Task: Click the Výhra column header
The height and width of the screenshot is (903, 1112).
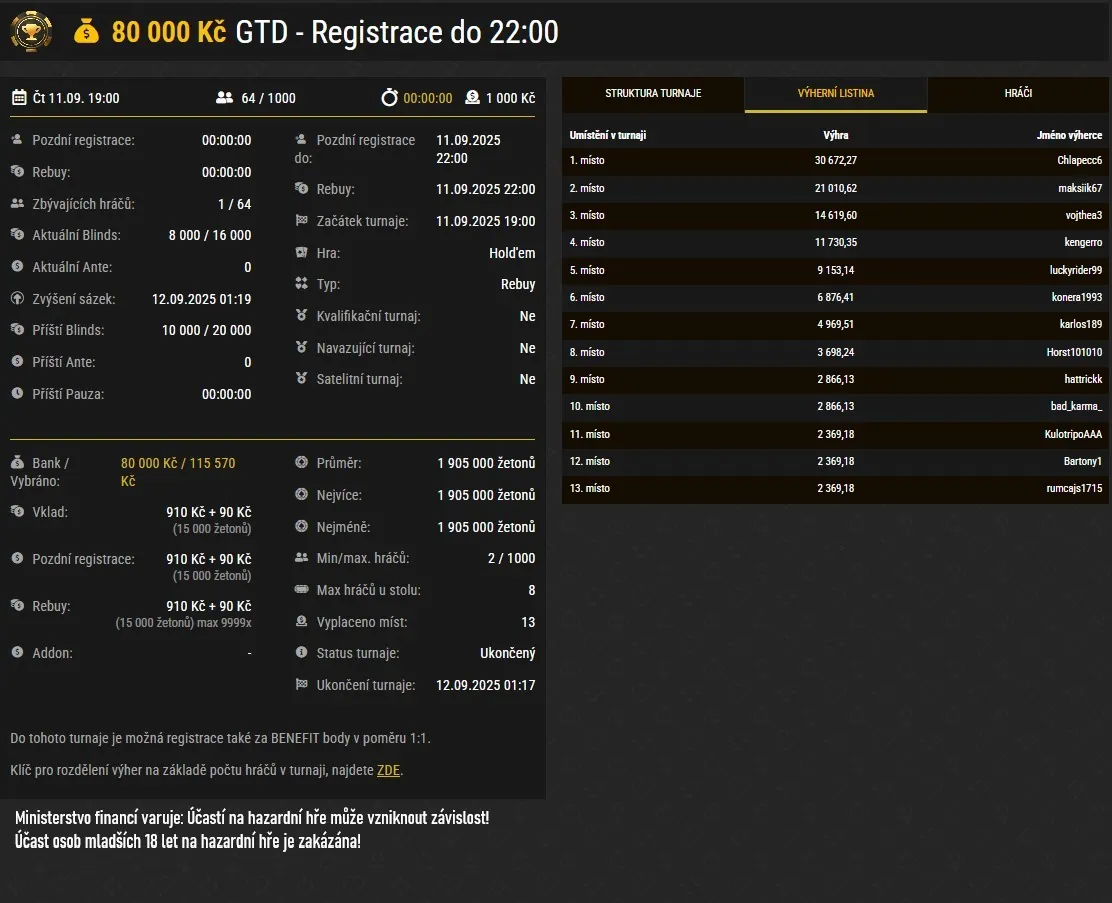Action: 835,135
